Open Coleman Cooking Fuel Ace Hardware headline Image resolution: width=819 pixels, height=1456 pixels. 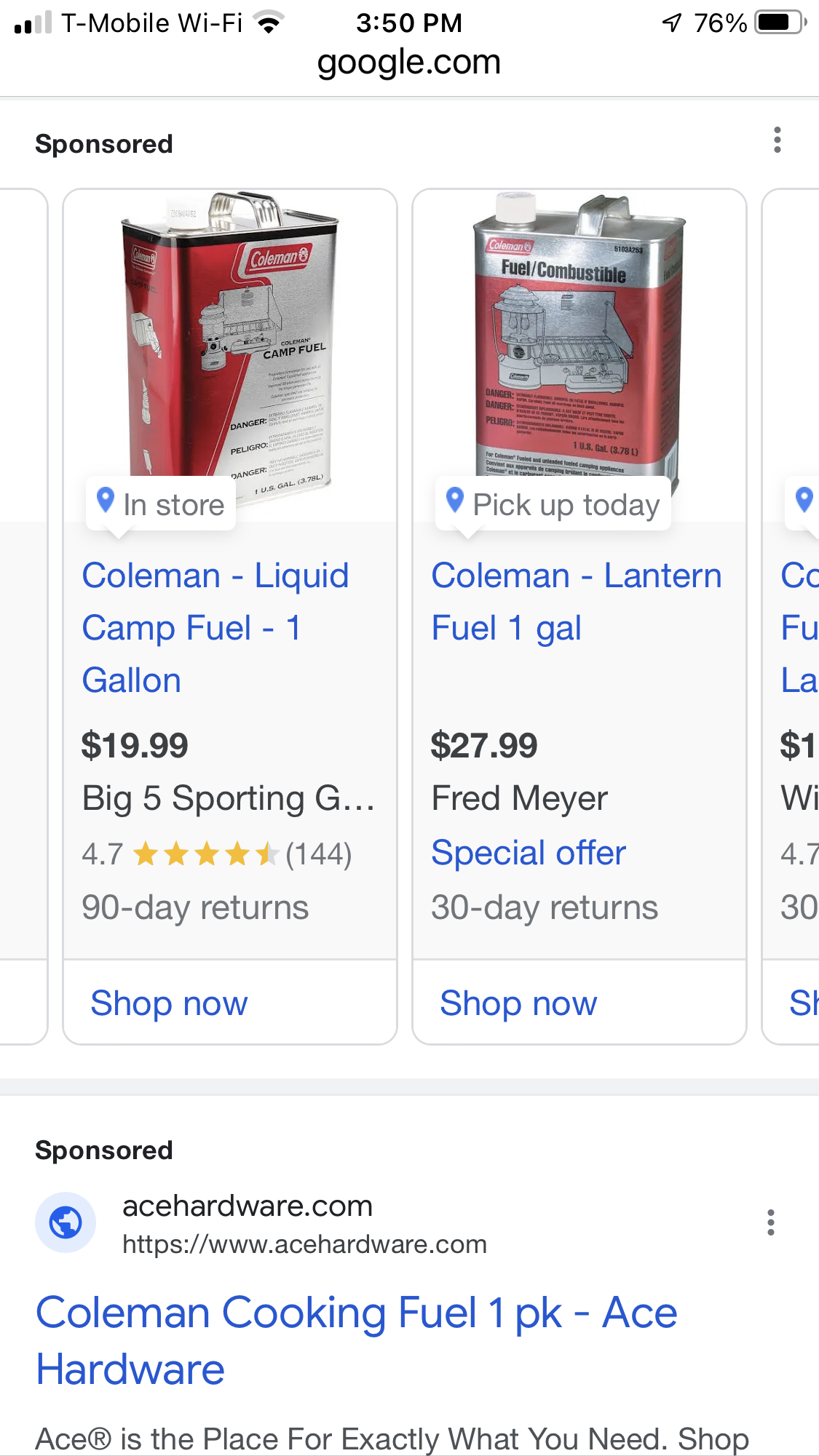pos(357,1341)
